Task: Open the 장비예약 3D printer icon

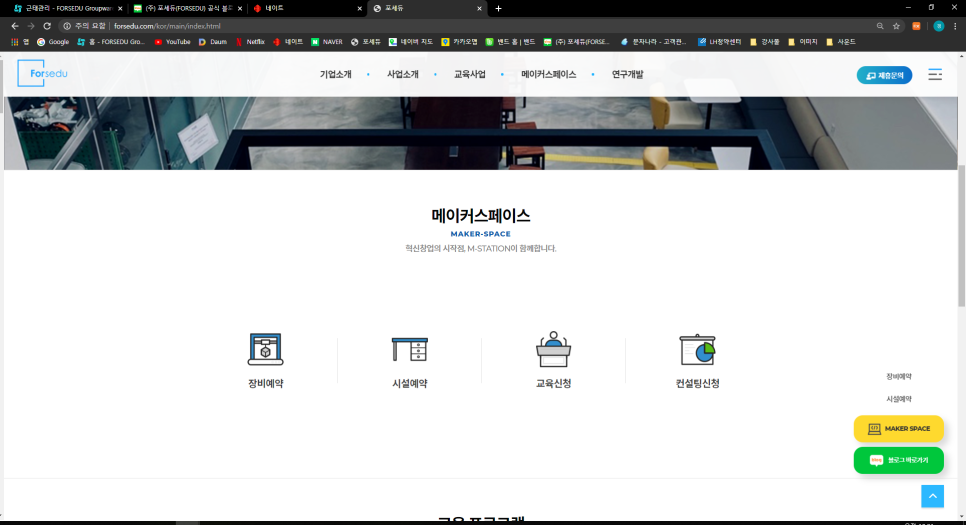Action: (x=266, y=349)
